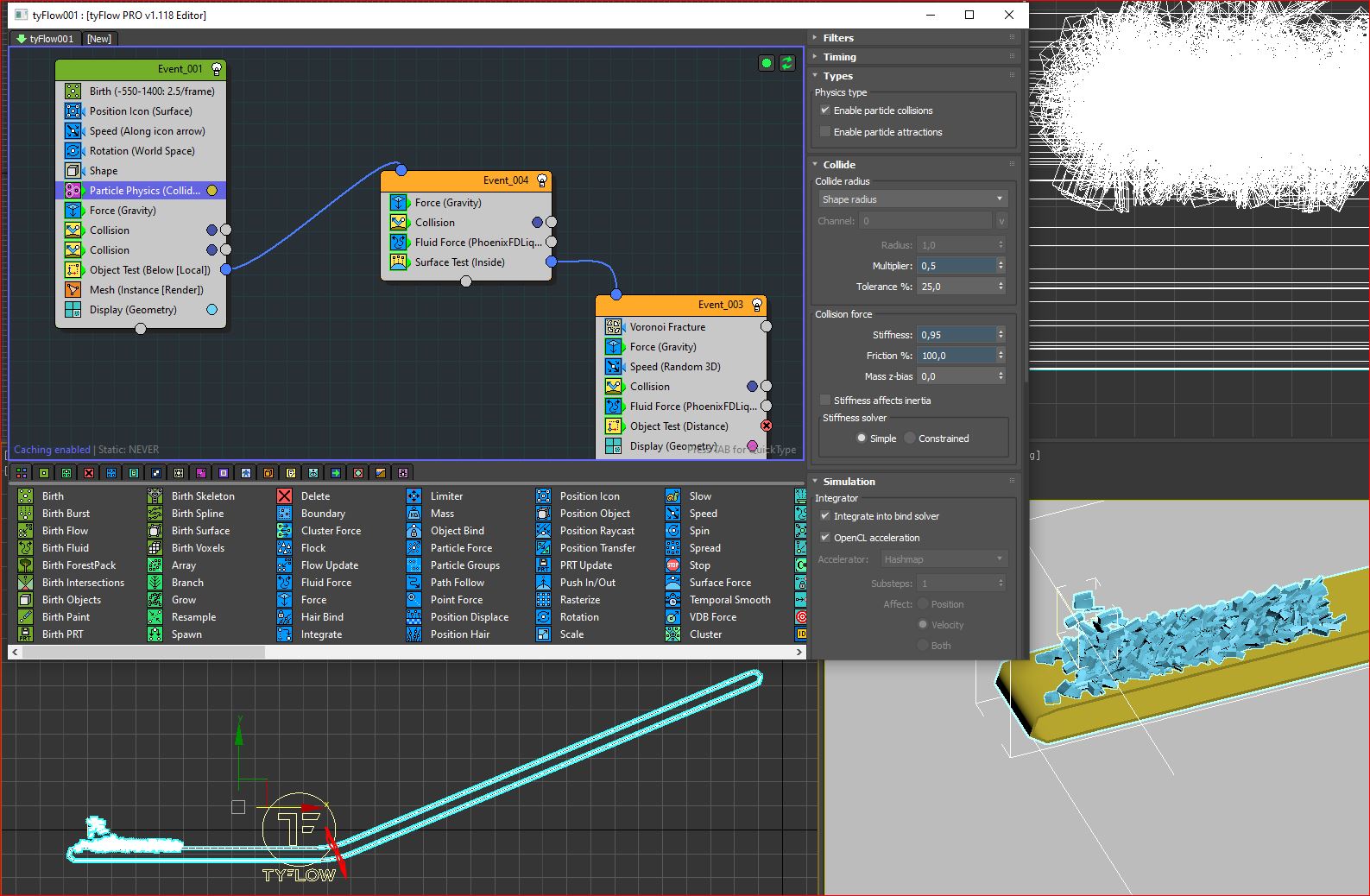The image size is (1370, 896).
Task: Select the Constrained stiffness solver option
Action: 910,439
